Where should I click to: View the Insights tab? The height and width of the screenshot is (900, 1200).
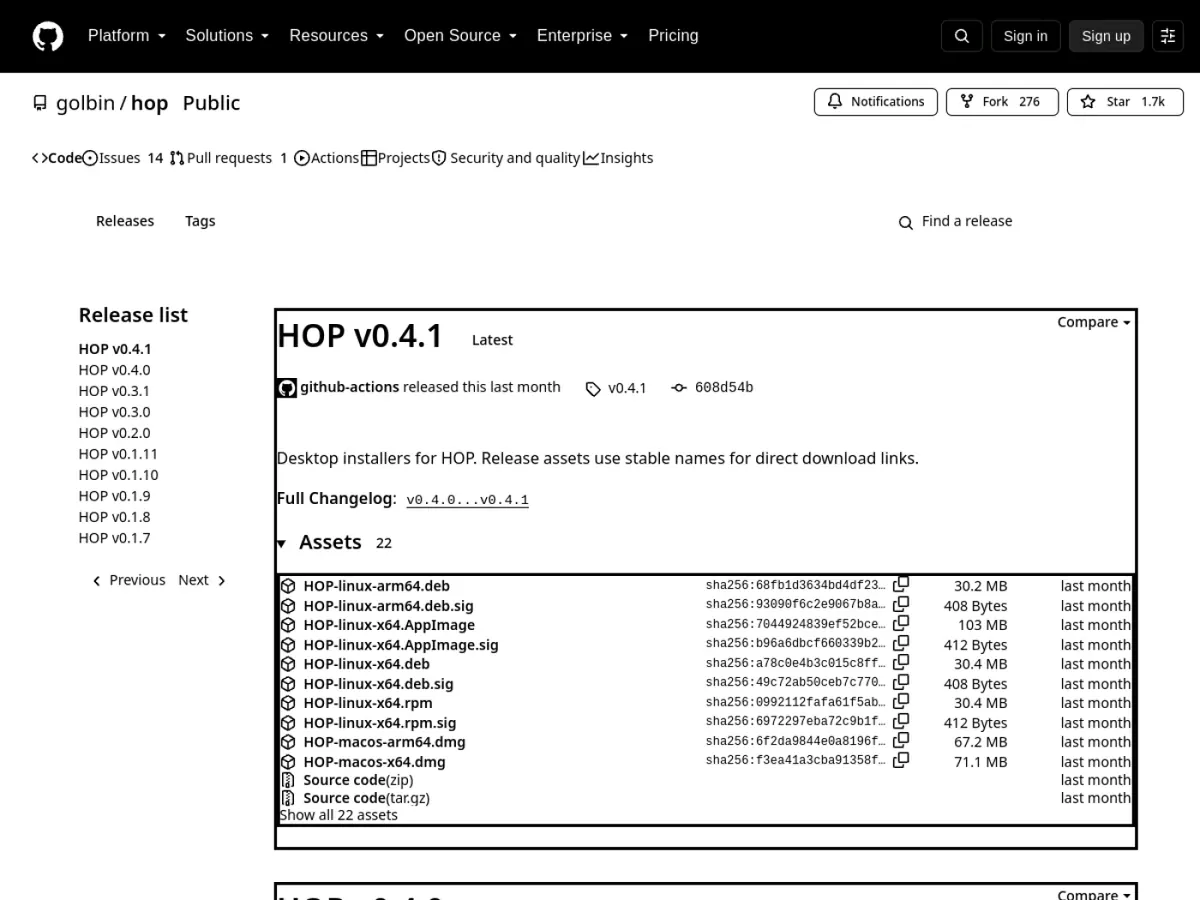click(x=618, y=158)
